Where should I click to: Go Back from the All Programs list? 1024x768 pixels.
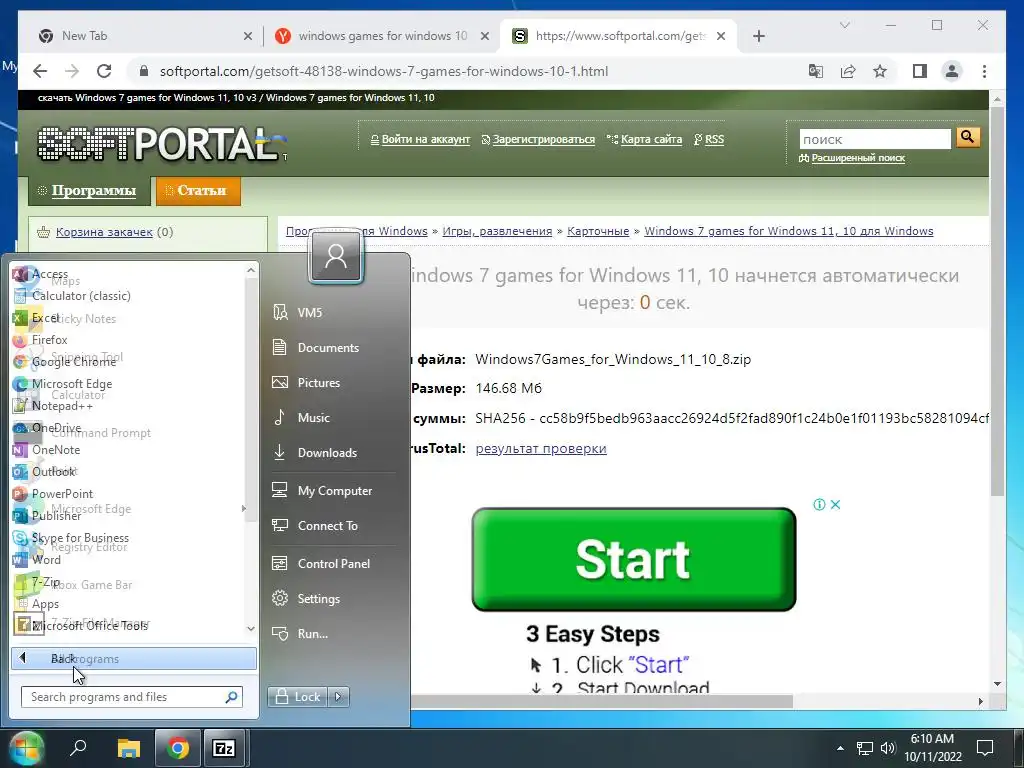[x=134, y=658]
